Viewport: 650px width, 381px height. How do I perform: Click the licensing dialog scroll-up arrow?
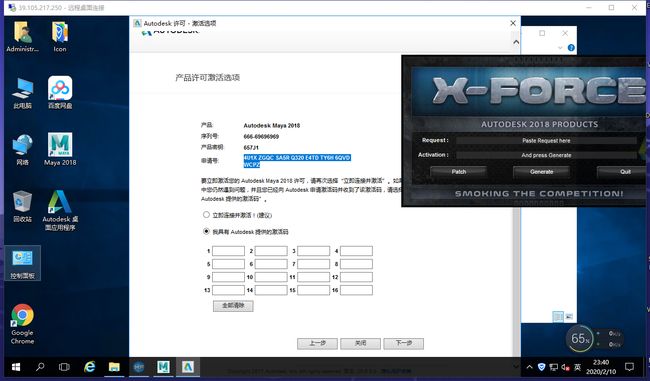coord(516,42)
